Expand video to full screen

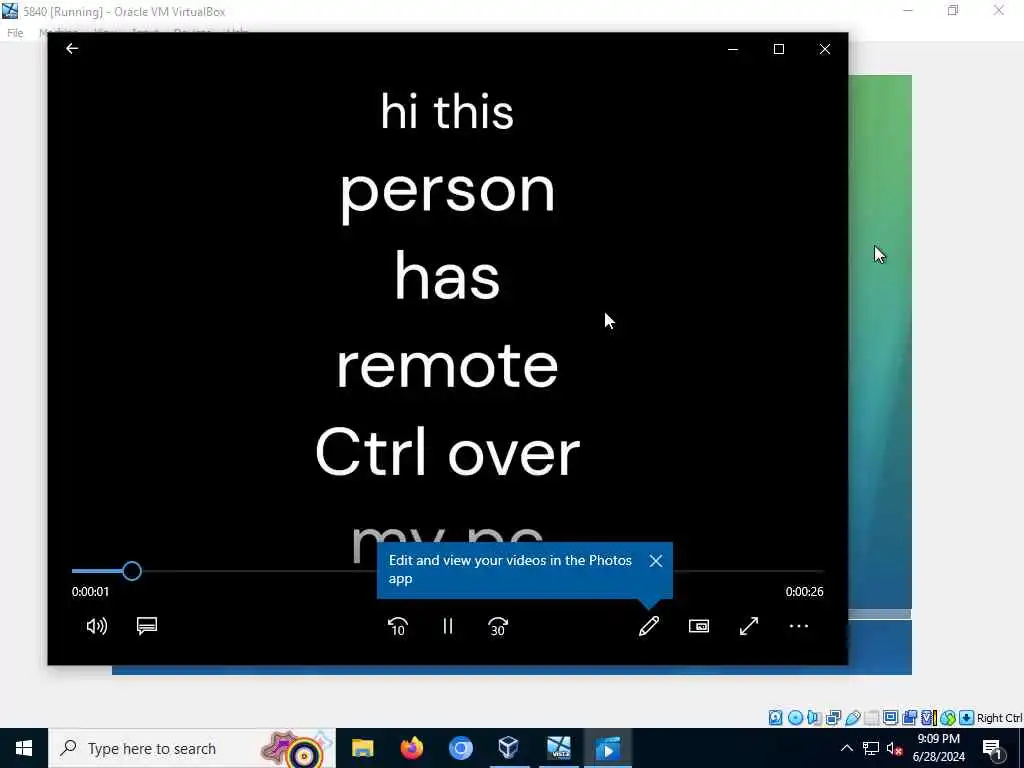[x=749, y=626]
